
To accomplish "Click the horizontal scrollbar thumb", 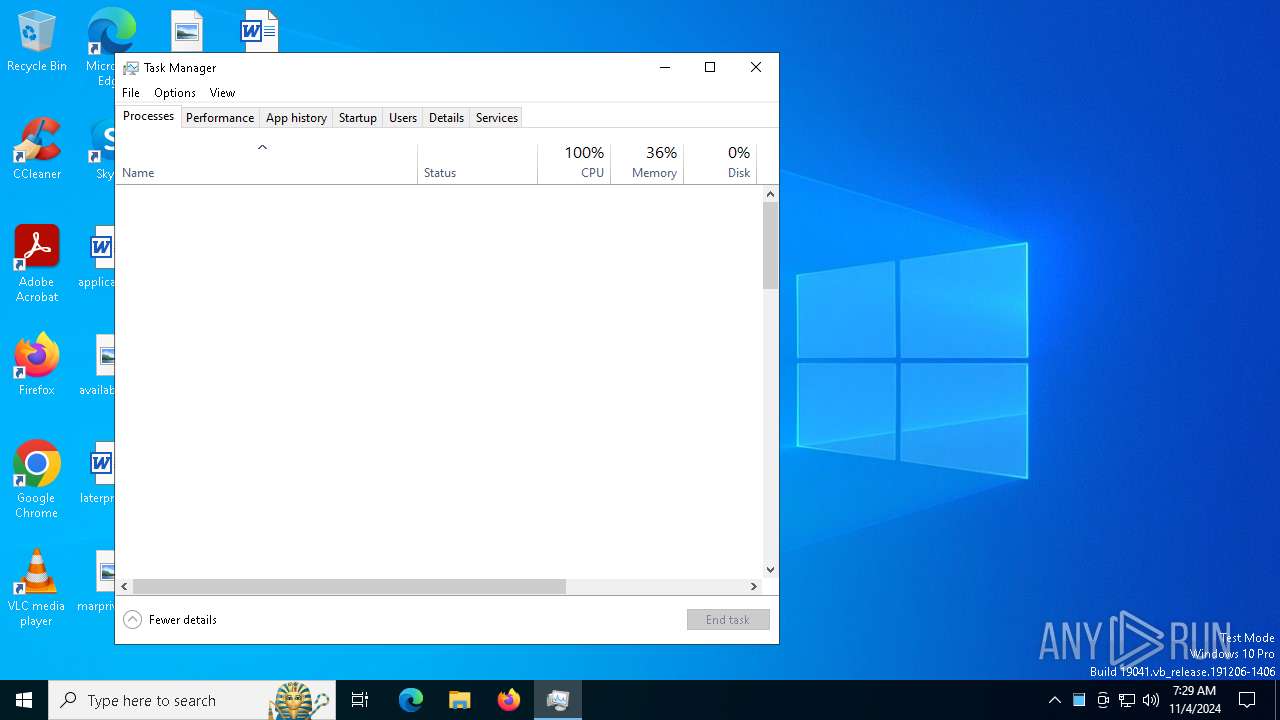I will pos(349,587).
